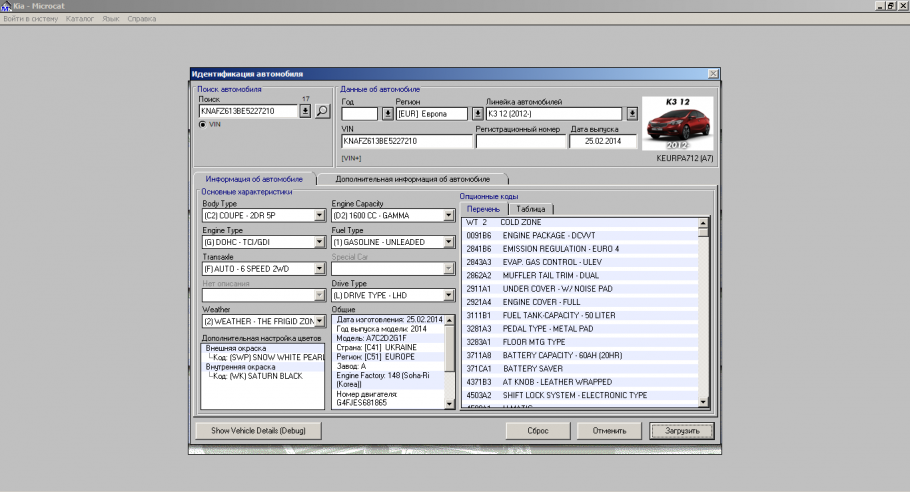Select EVAP. GAS CONTROL - ULEV row
Viewport: 910px width, 492px height.
coord(580,262)
